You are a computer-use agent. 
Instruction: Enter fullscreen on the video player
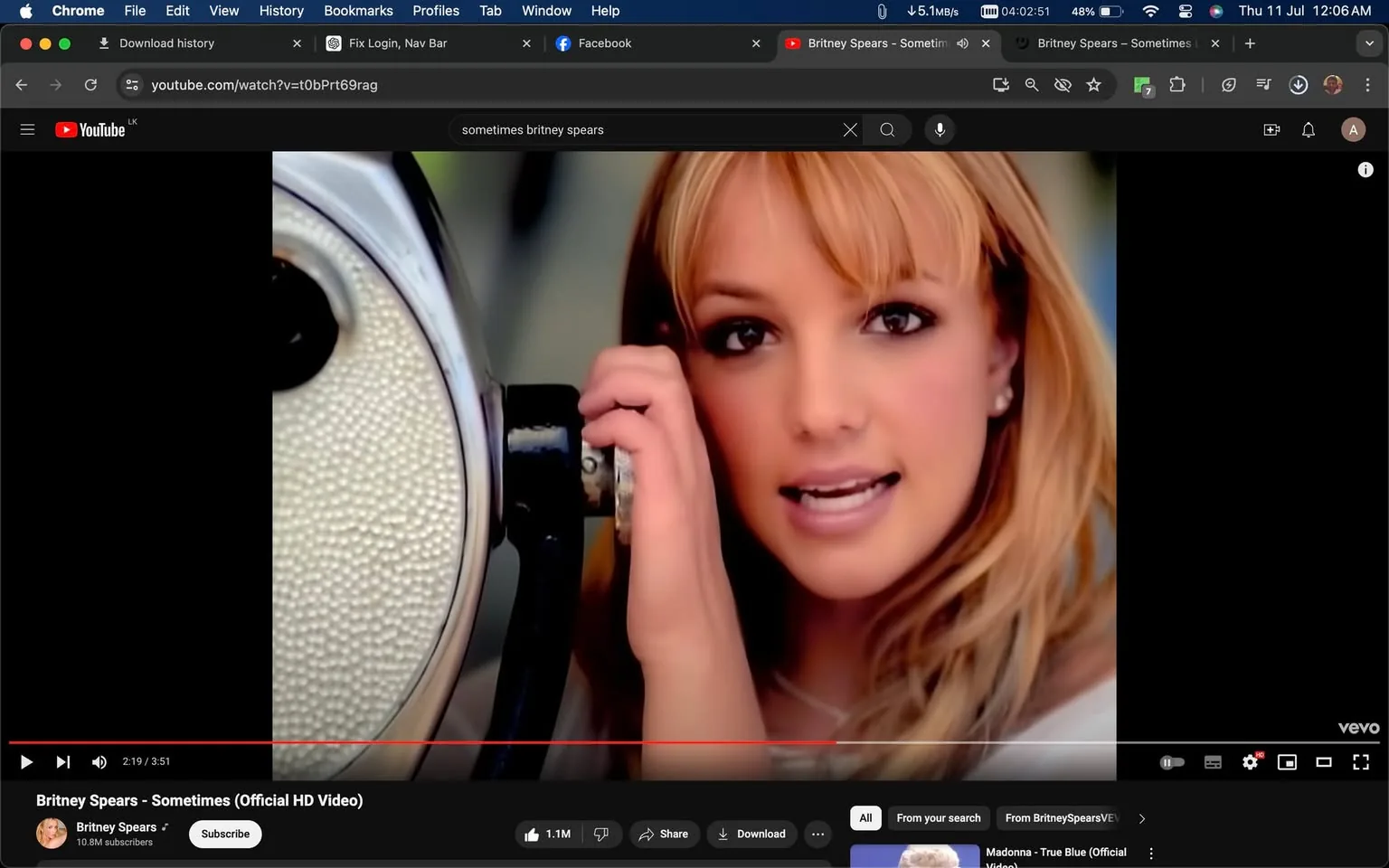pos(1360,761)
